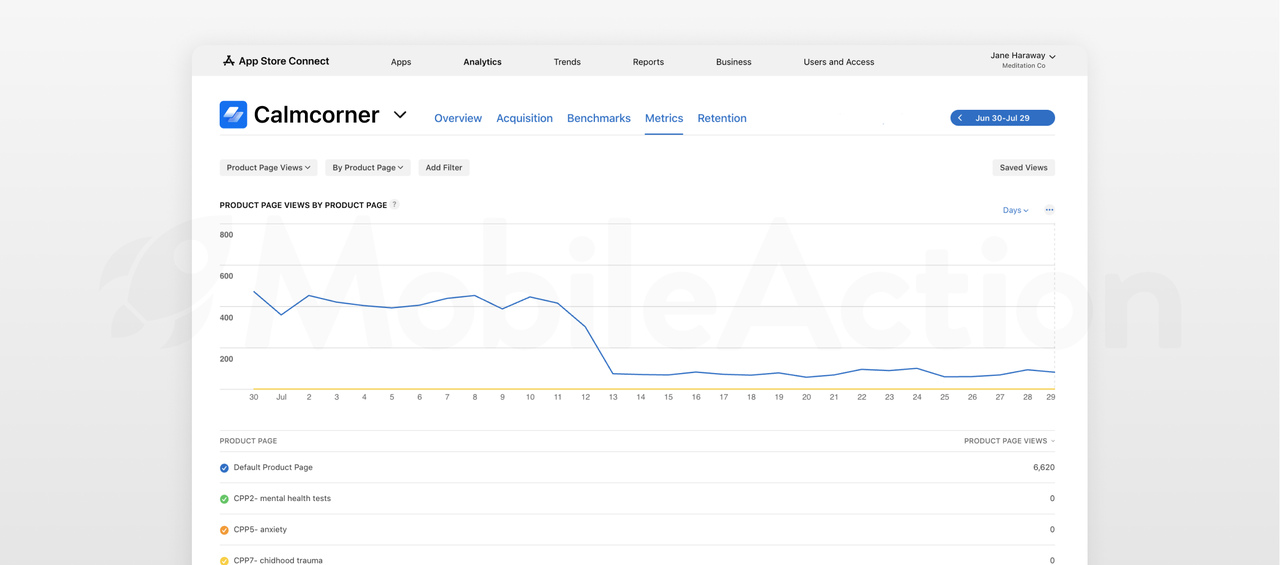Open the Trends menu item

567,62
